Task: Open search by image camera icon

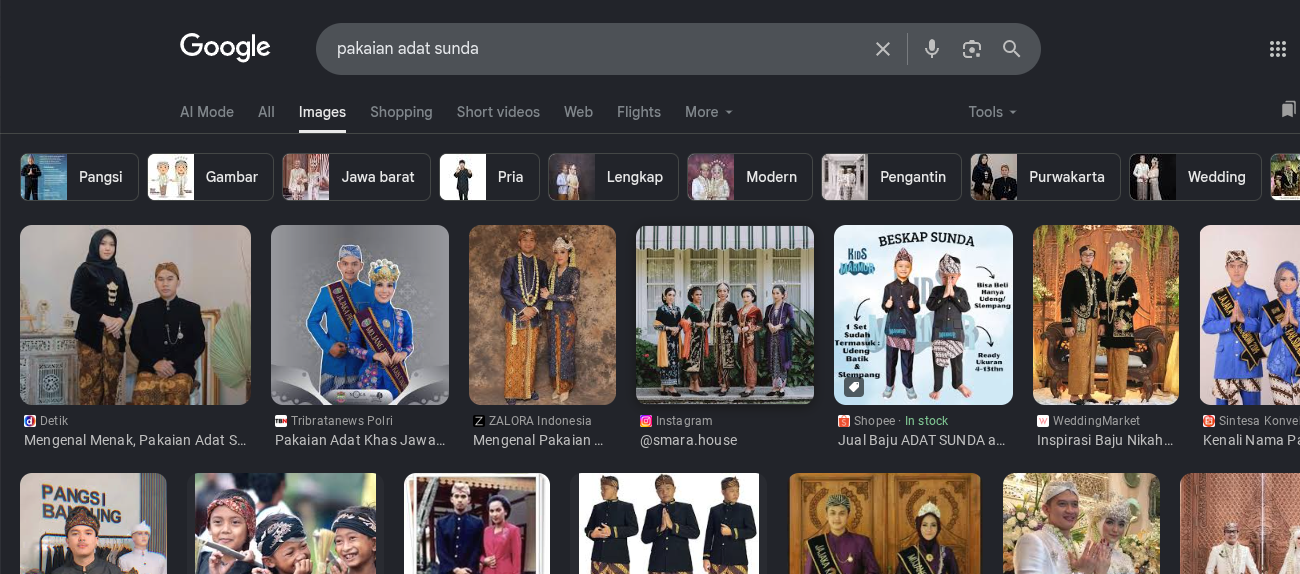Action: pyautogui.click(x=971, y=49)
